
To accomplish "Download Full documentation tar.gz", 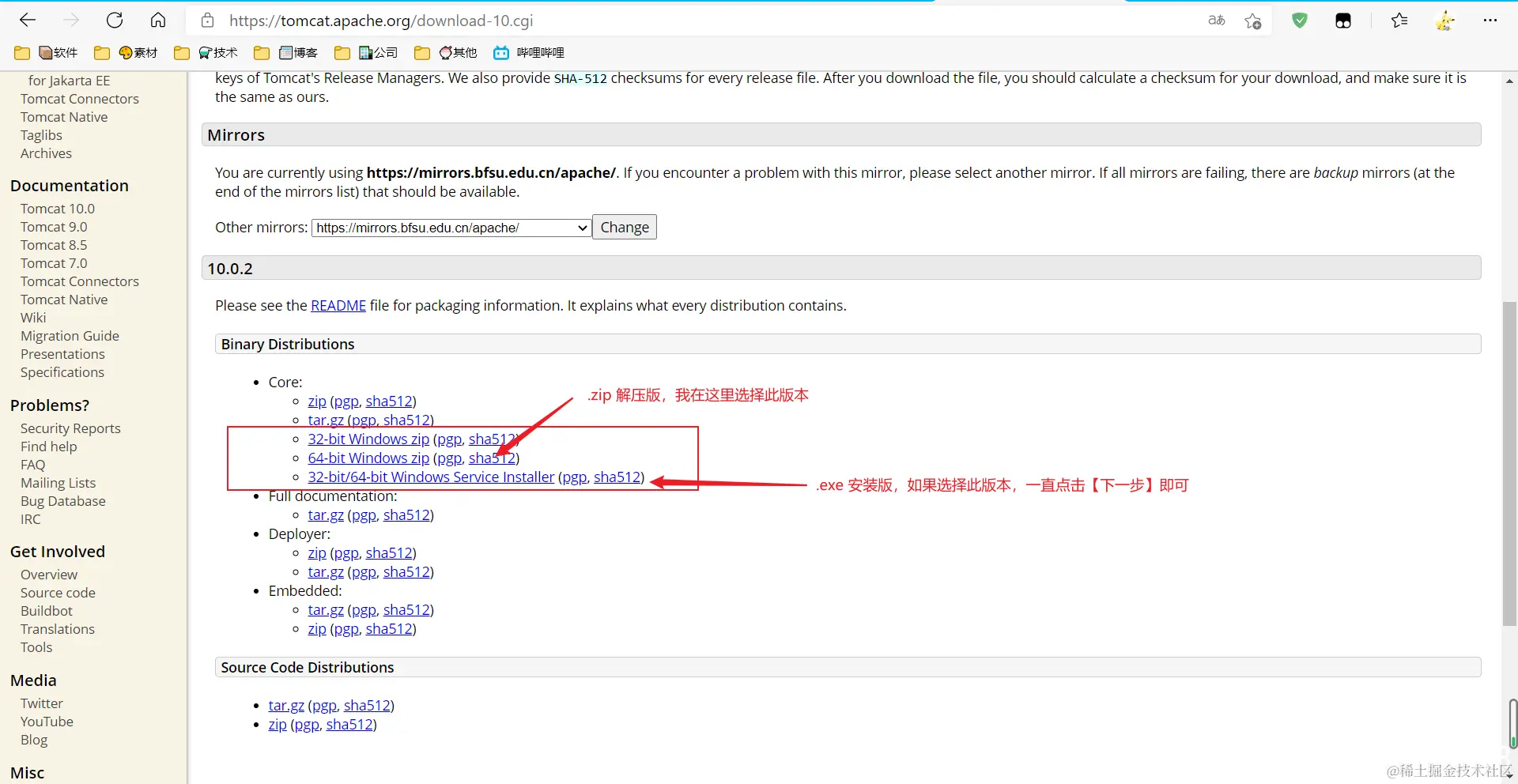I will click(326, 515).
